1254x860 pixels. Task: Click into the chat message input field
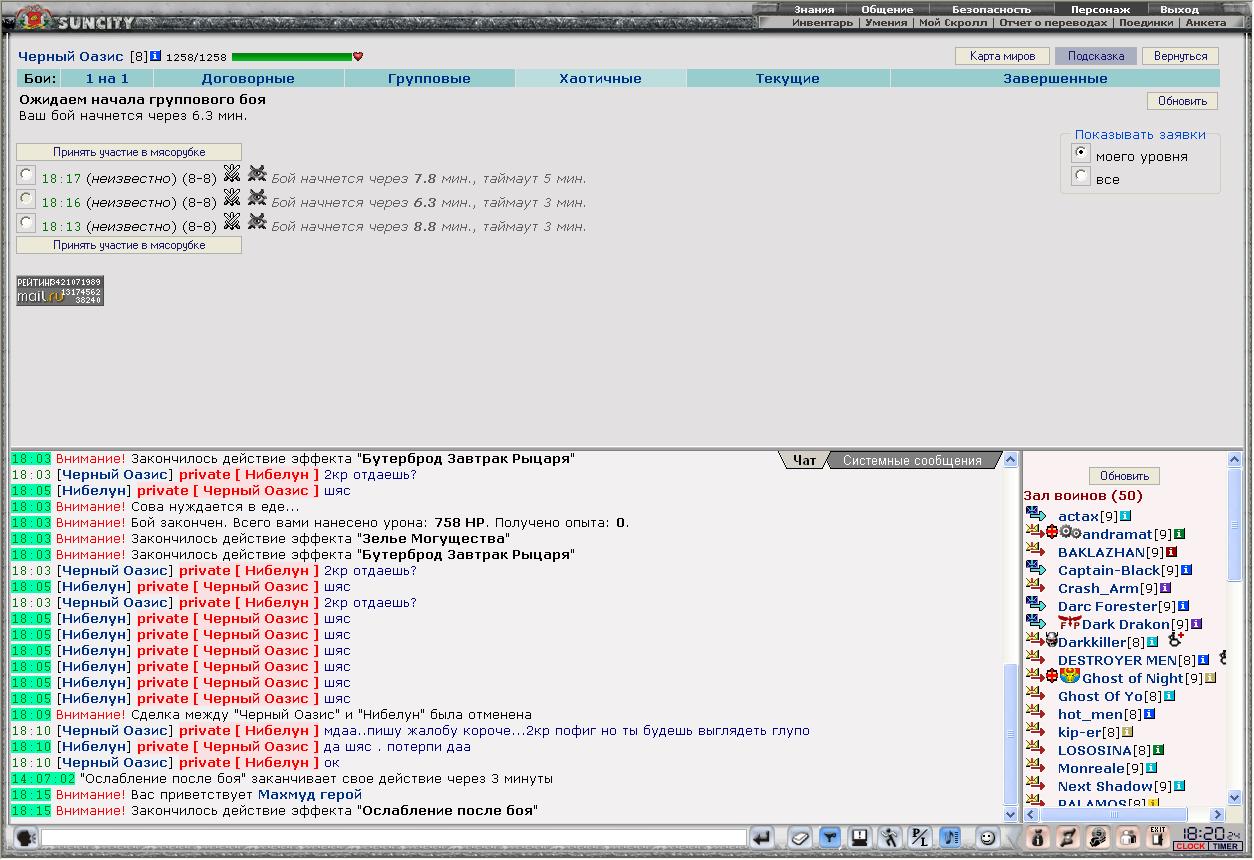click(394, 838)
